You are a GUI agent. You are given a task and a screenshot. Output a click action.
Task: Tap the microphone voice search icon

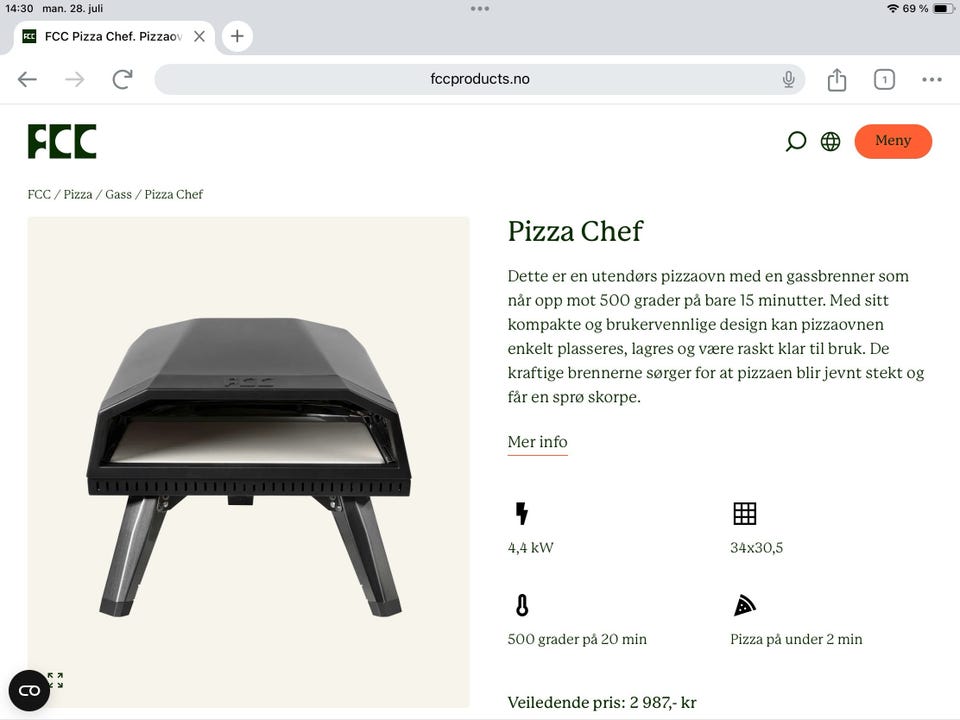coord(788,80)
